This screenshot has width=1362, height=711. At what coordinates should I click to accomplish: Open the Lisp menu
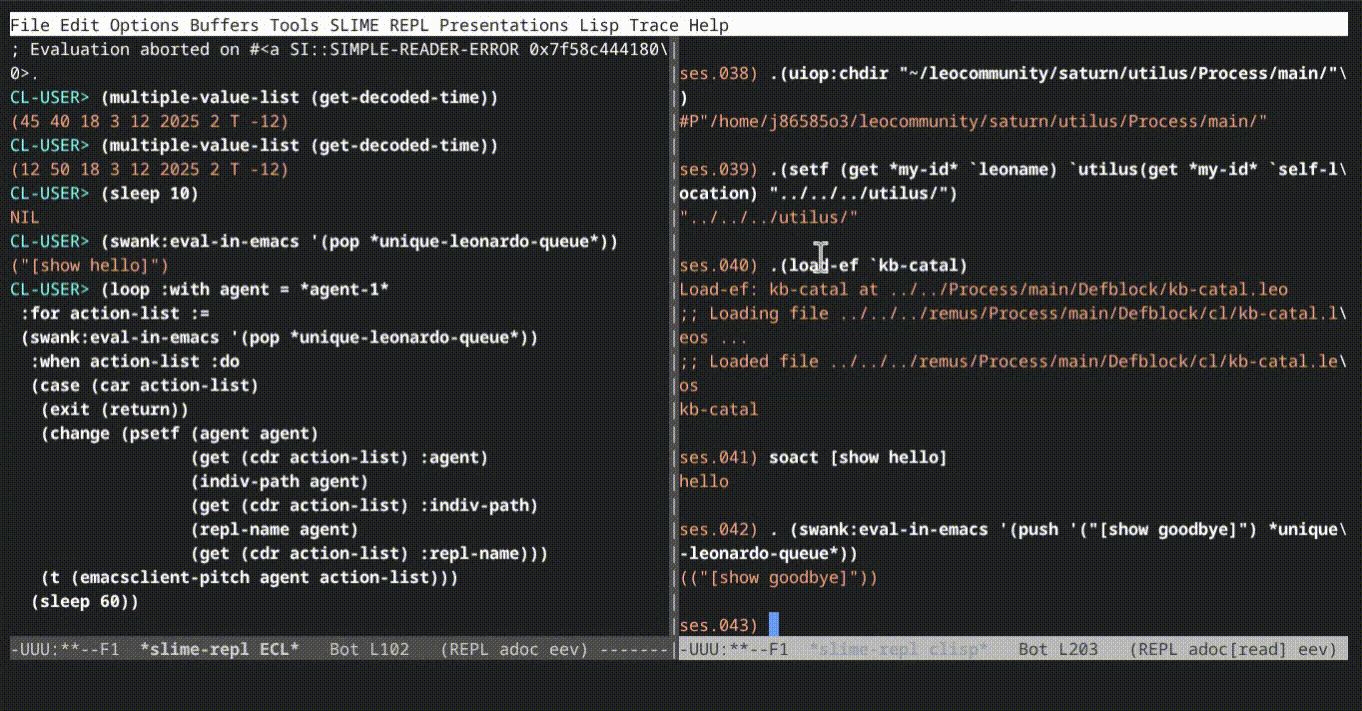599,25
